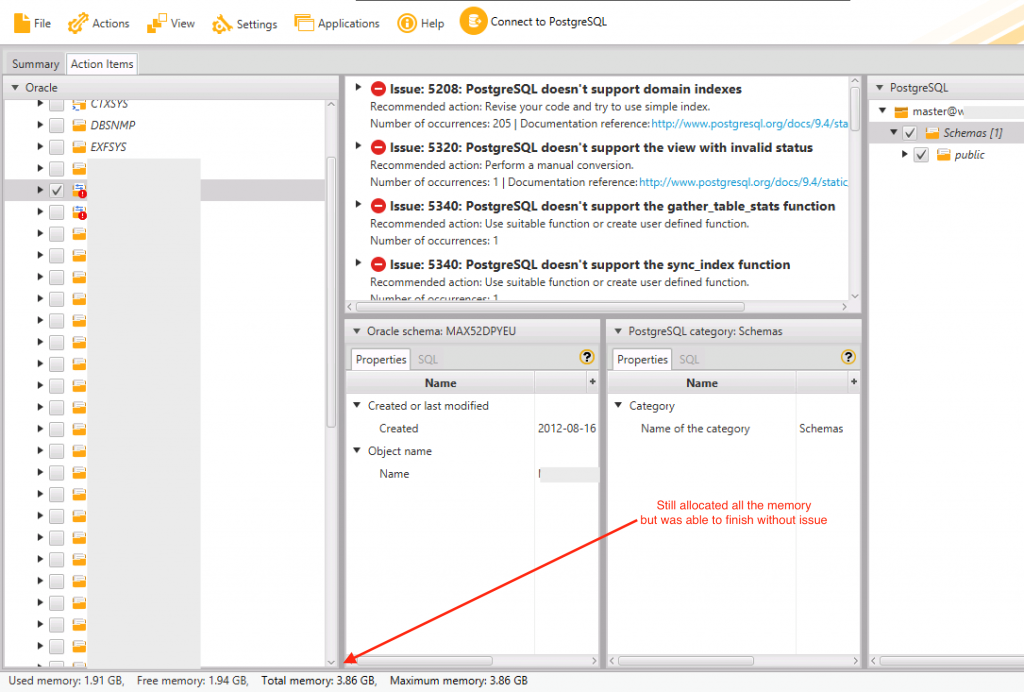This screenshot has width=1024, height=692.
Task: Open the Help menu
Action: pyautogui.click(x=421, y=23)
